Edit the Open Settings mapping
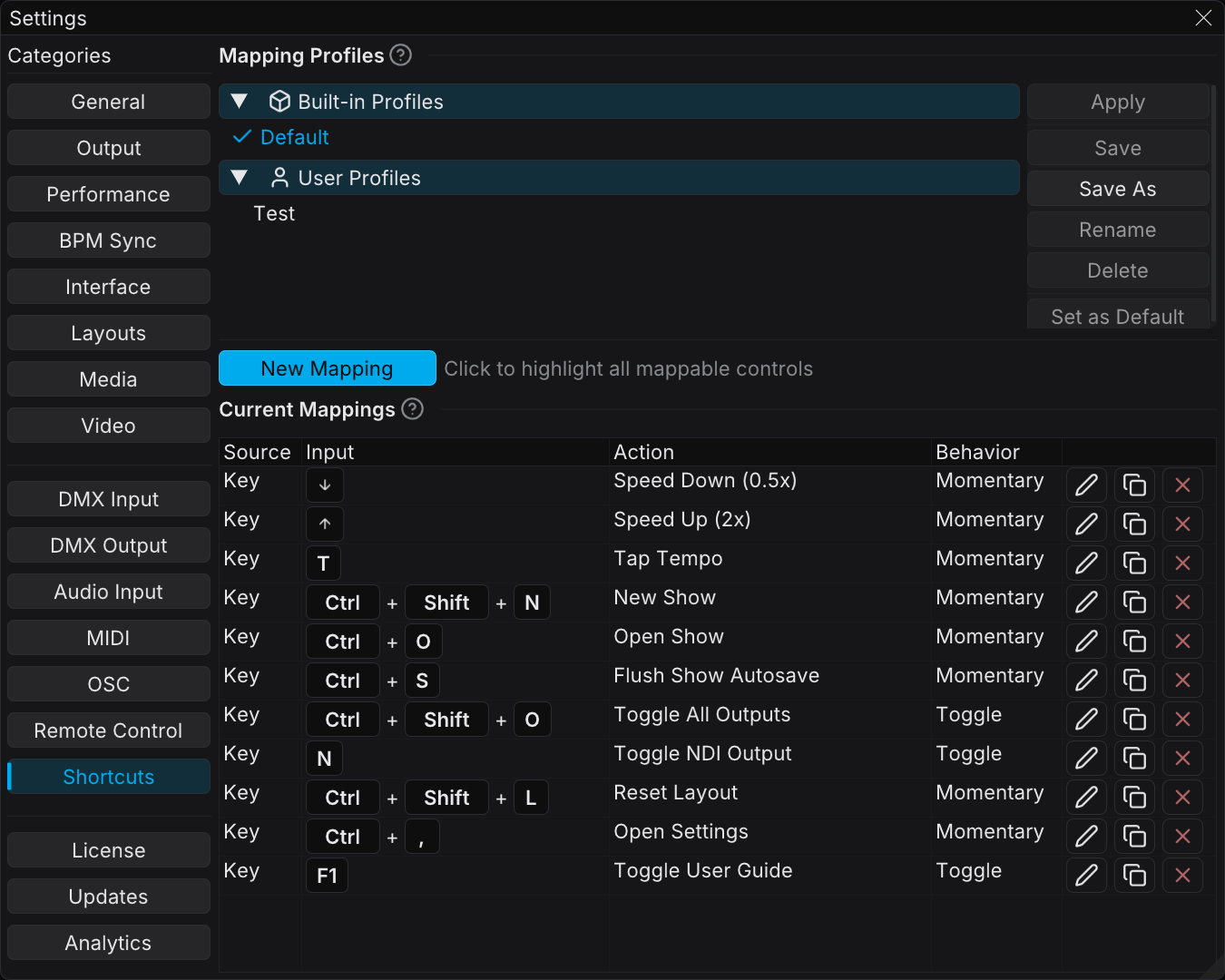The width and height of the screenshot is (1225, 980). pyautogui.click(x=1086, y=837)
